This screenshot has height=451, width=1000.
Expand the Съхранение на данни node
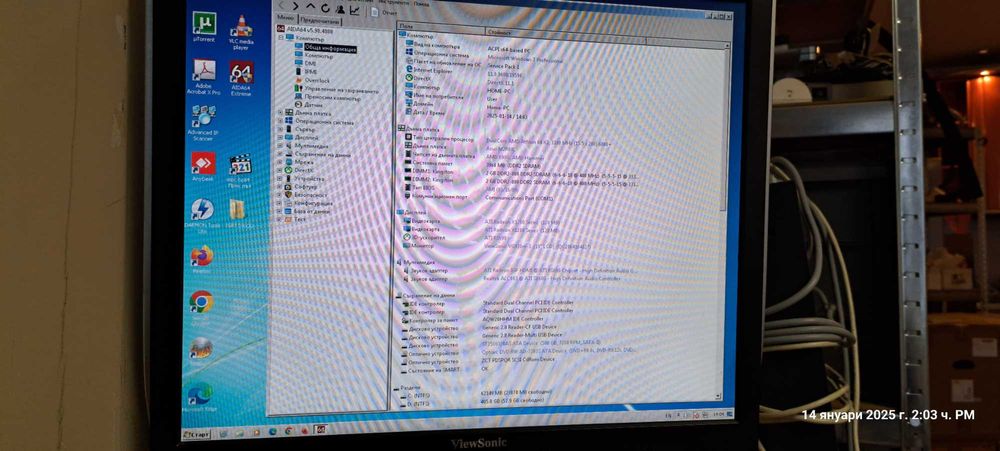280,154
